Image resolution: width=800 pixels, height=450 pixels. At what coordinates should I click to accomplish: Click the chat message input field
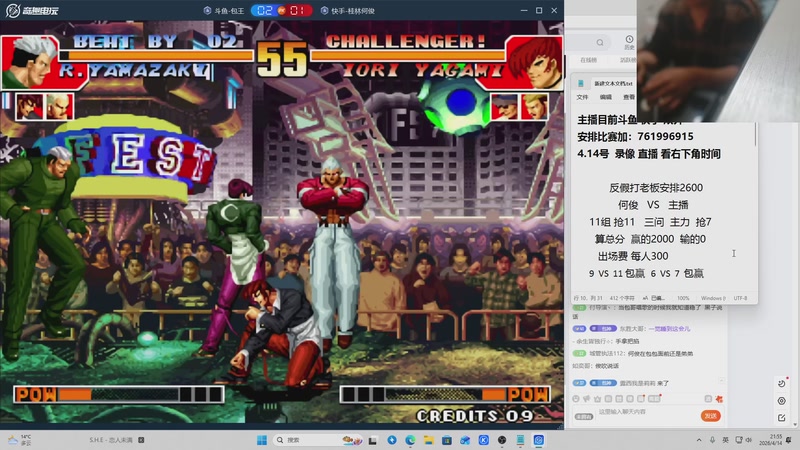tap(647, 412)
